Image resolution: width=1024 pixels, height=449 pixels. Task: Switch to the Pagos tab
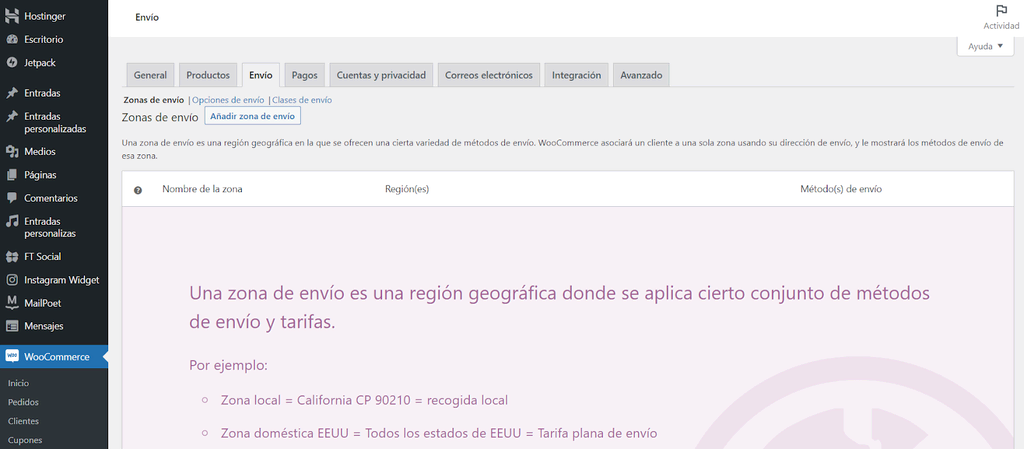[x=305, y=75]
